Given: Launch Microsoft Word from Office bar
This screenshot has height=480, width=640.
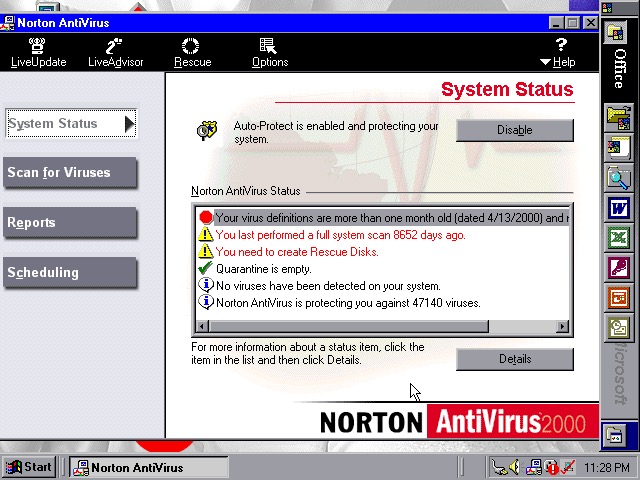Looking at the screenshot, I should coord(619,208).
